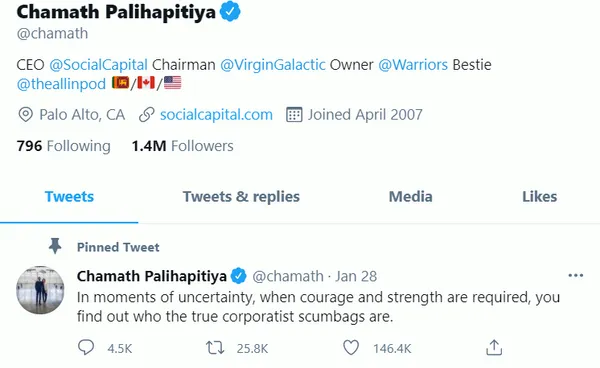This screenshot has height=368, width=600.
Task: Click the location pin icon near Palo Alto
Action: (x=26, y=115)
